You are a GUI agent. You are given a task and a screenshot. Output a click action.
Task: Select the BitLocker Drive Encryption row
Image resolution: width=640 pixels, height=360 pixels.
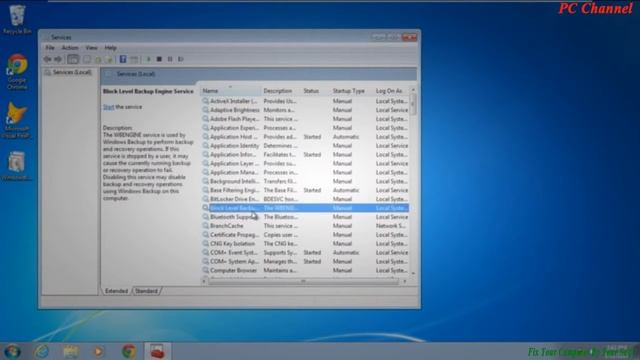305,199
